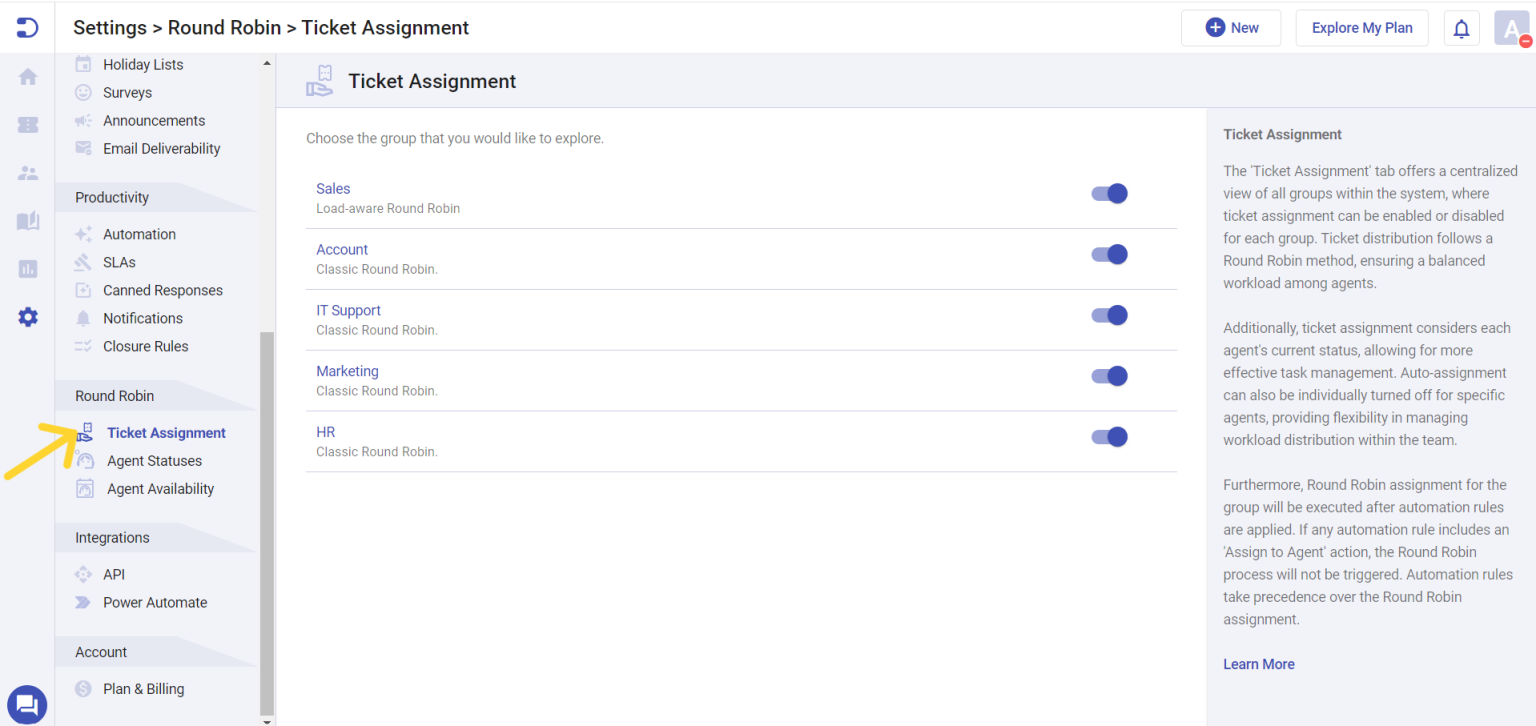Click the up arrow atop the sidebar scrollbar
The image size is (1536, 726).
266,63
